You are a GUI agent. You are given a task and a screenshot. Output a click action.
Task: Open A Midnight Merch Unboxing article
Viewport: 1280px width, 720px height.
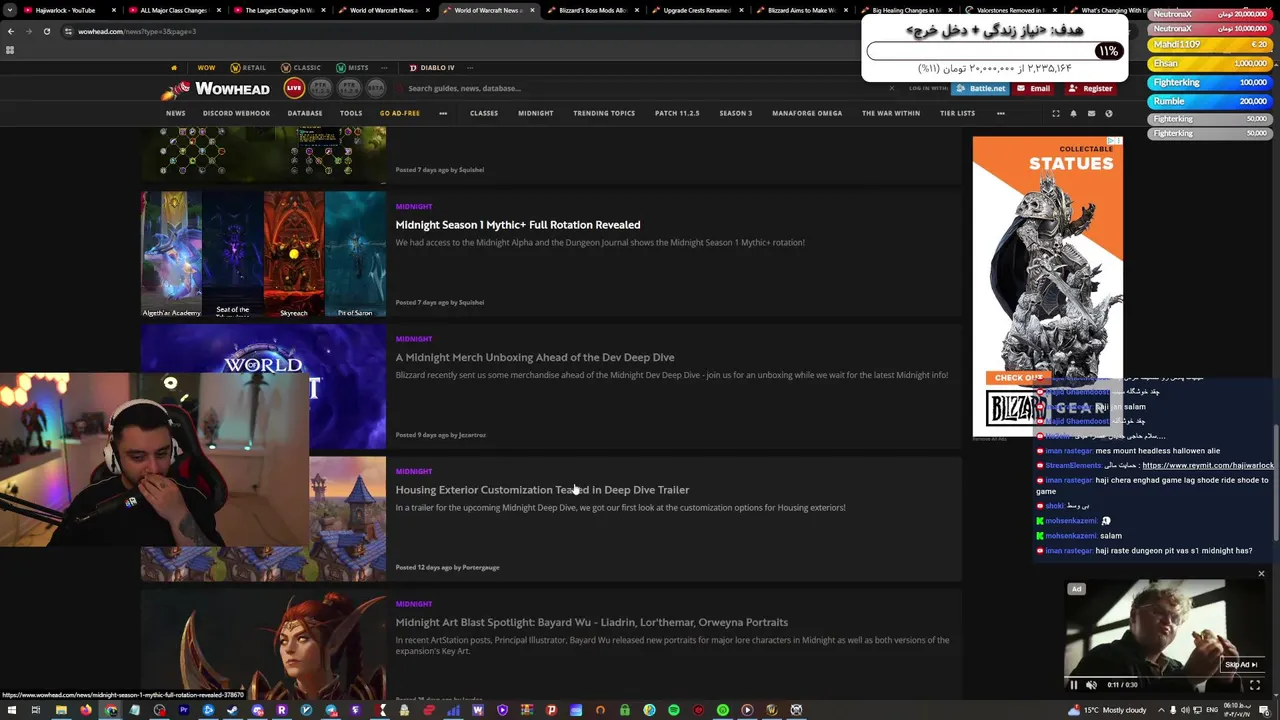click(535, 357)
